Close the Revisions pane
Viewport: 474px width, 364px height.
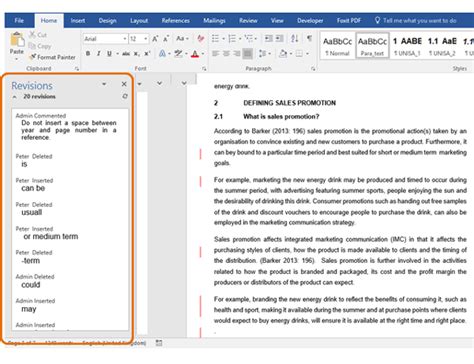coord(124,84)
